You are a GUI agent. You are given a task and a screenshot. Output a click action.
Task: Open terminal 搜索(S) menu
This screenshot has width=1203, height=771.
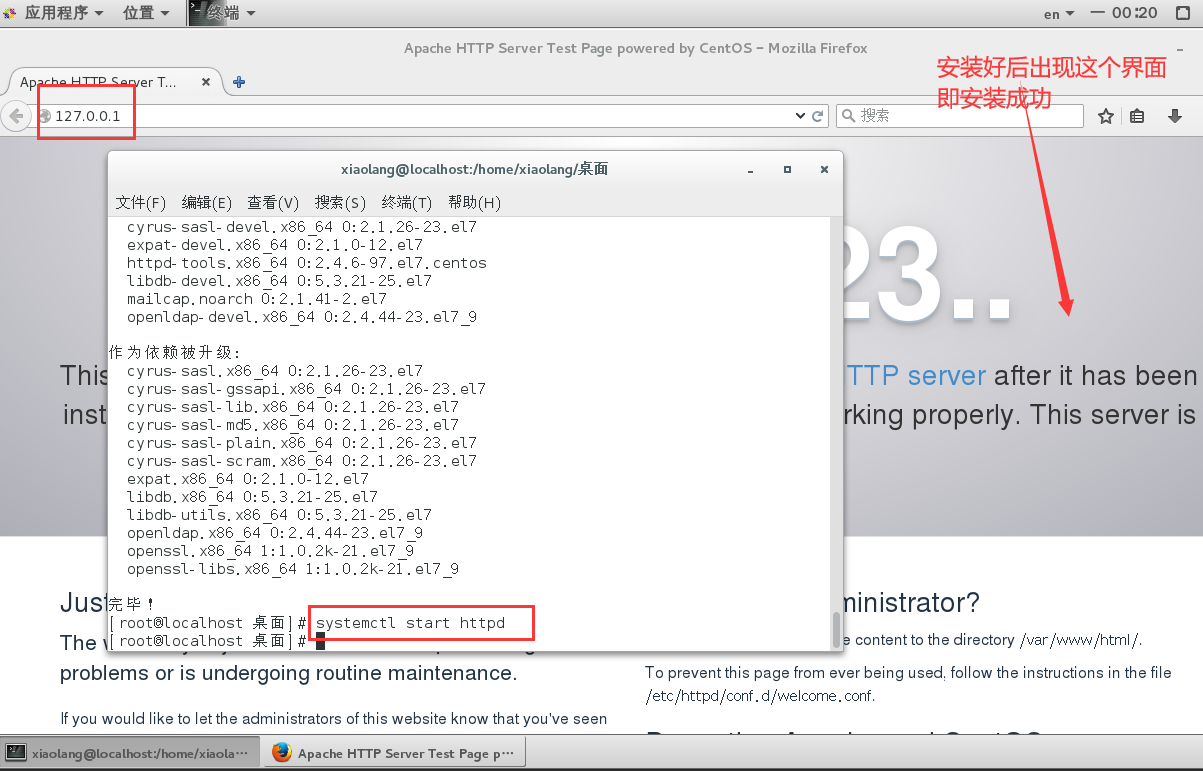[x=340, y=202]
